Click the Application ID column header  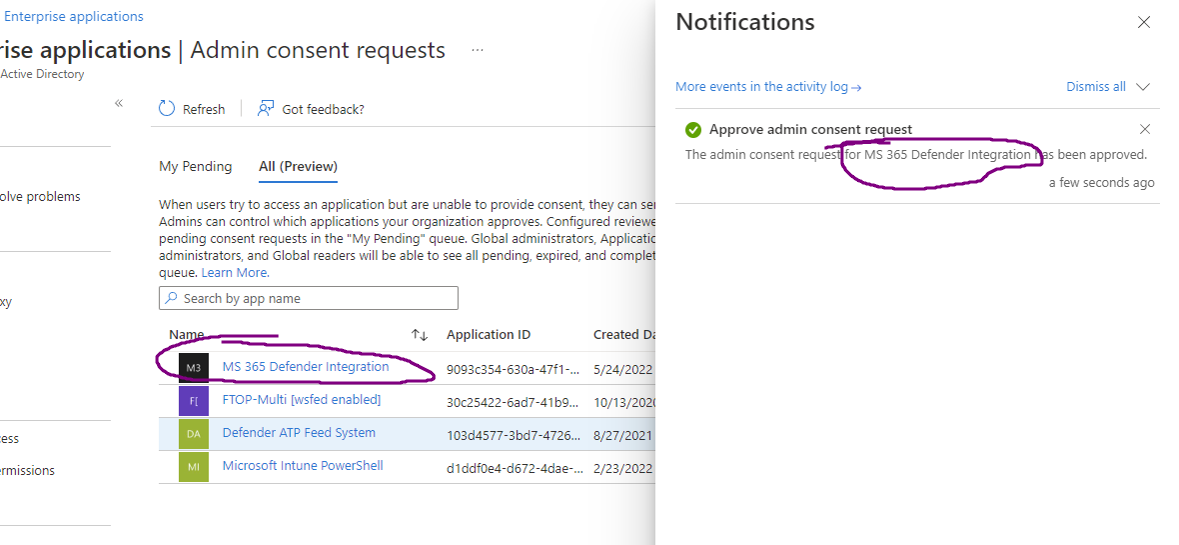point(489,335)
